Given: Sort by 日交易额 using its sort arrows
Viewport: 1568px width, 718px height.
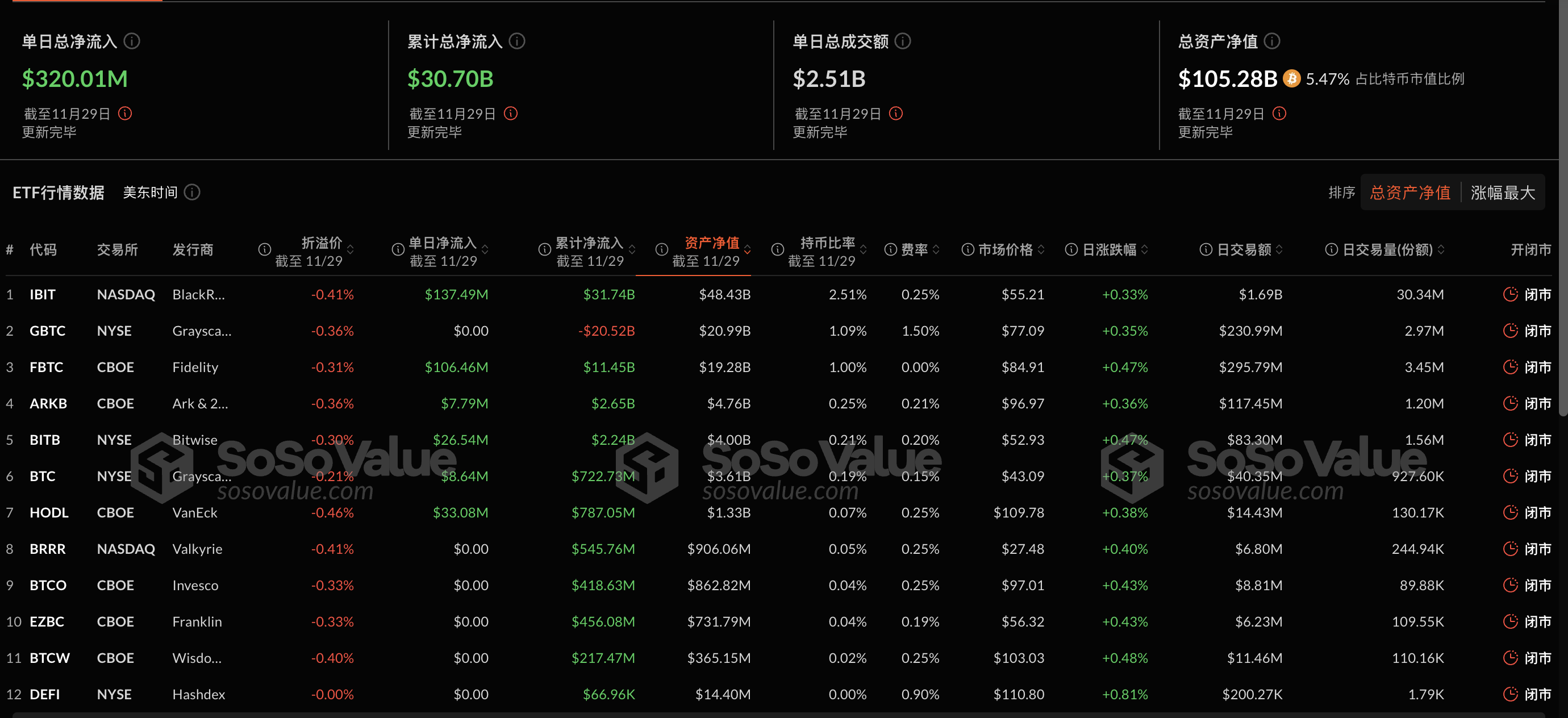Looking at the screenshot, I should (x=1279, y=249).
